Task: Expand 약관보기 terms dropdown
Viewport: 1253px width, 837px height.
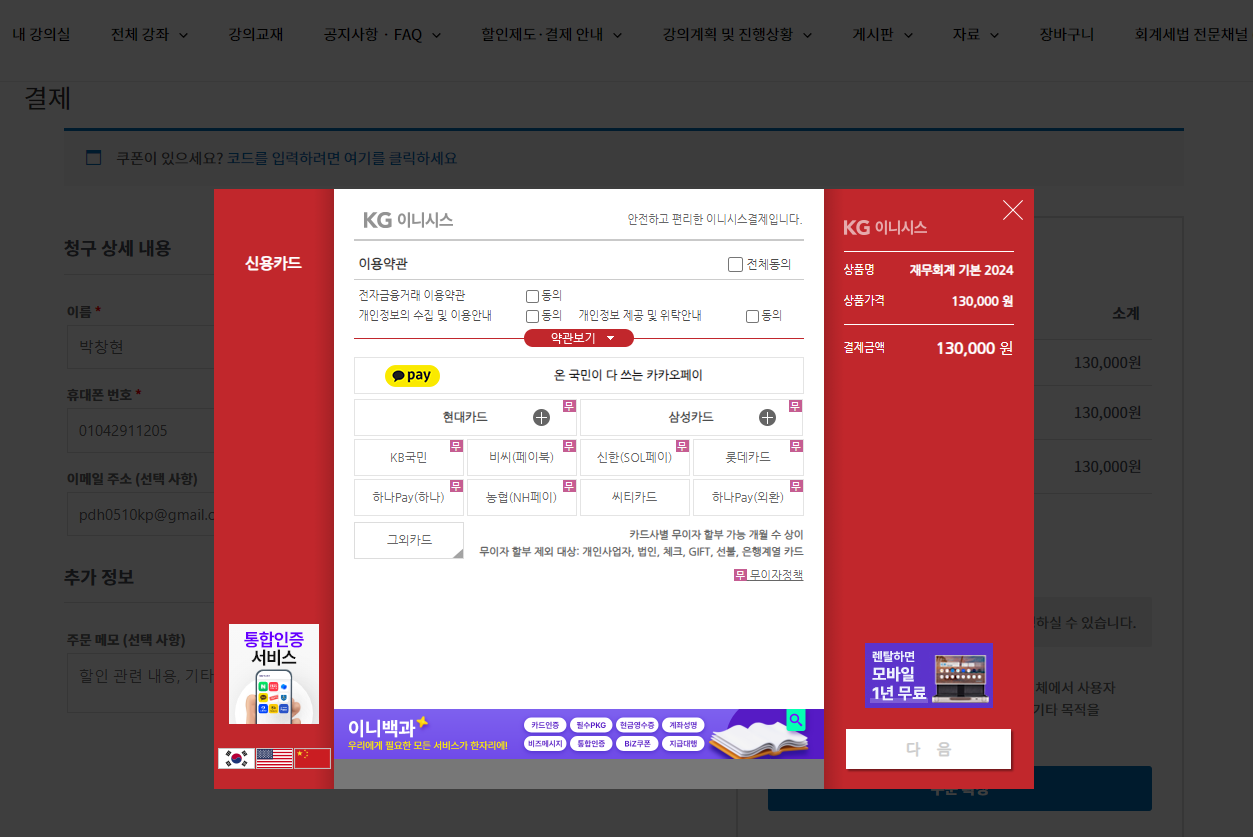Action: coord(579,338)
